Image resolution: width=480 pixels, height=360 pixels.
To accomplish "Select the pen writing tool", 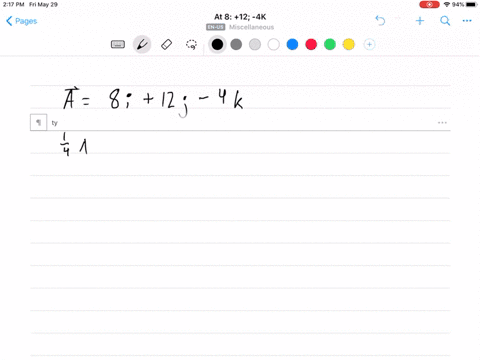I will coord(142,44).
